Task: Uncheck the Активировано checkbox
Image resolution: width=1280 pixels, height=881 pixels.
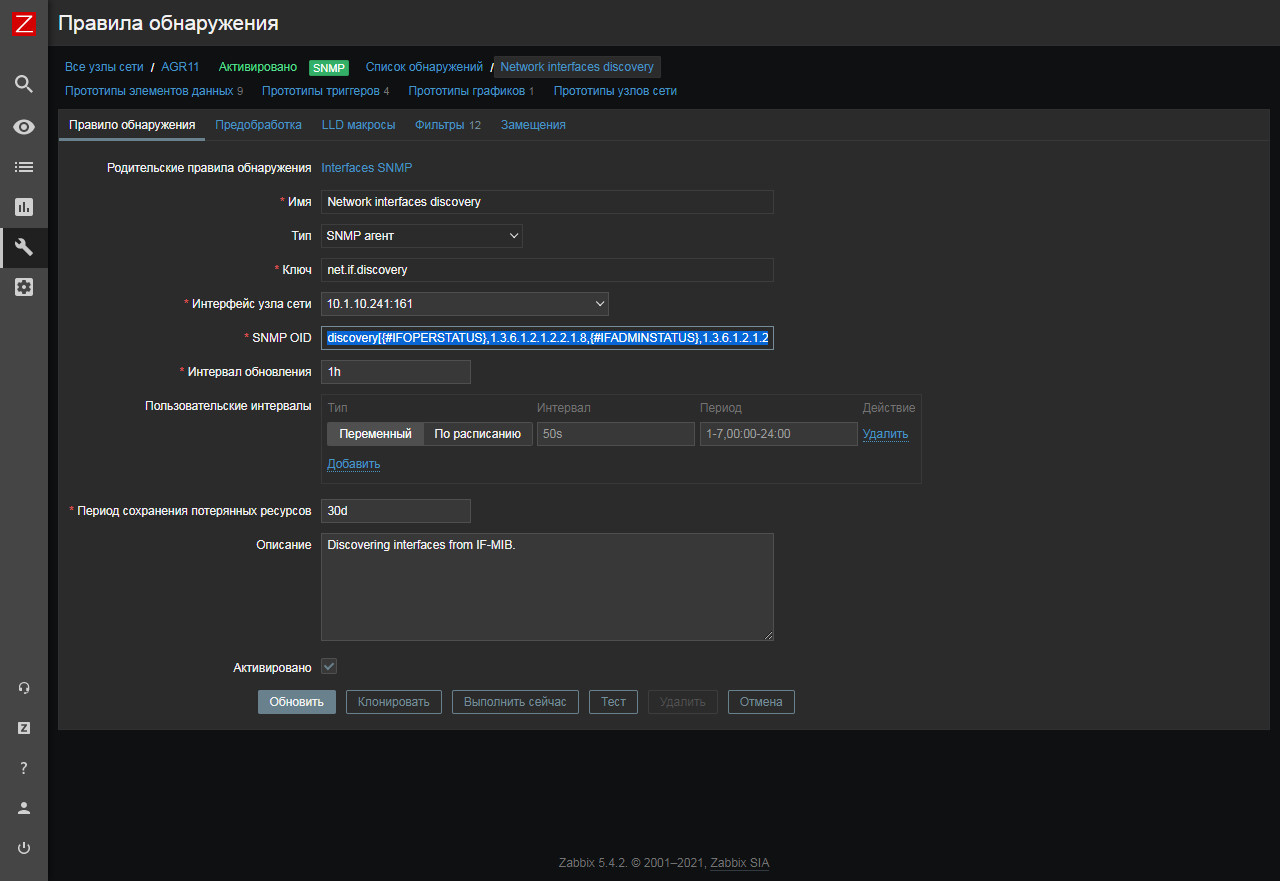Action: [329, 667]
